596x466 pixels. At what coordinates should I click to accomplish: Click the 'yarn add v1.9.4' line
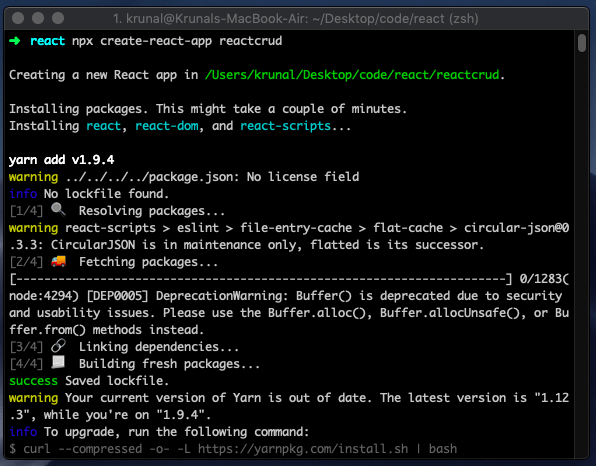[x=62, y=160]
